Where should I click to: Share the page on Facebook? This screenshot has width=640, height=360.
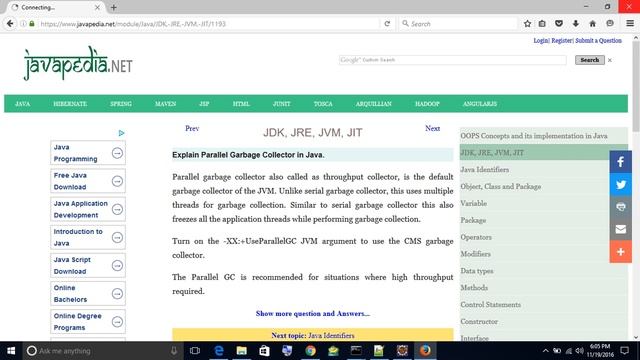pos(620,162)
